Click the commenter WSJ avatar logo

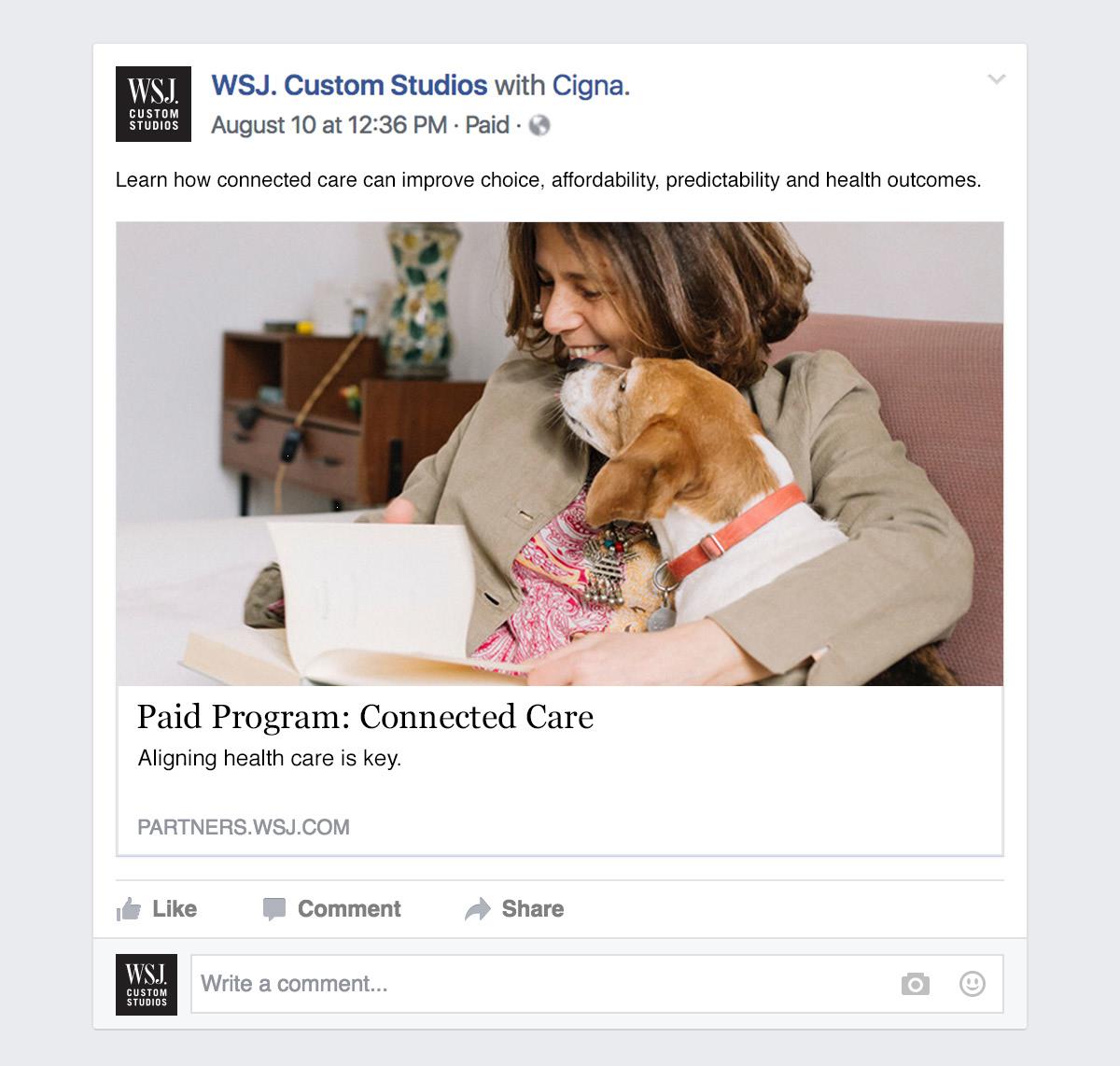[147, 984]
